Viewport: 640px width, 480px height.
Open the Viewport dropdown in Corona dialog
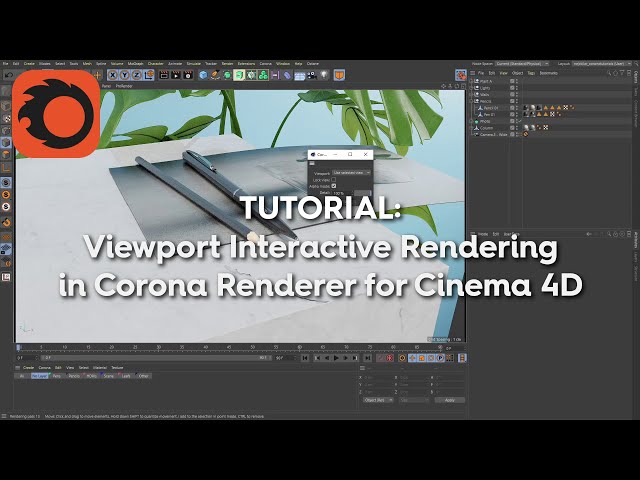coord(351,173)
